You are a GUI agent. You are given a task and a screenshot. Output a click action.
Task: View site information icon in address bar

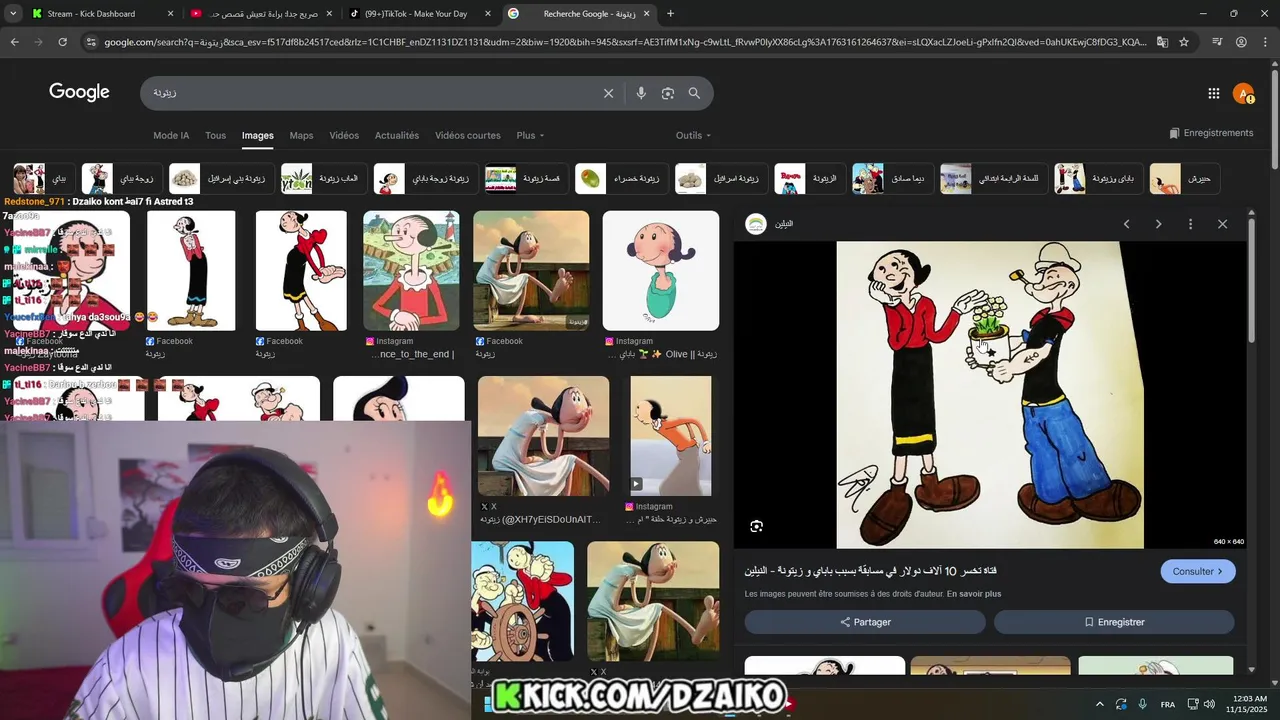(91, 42)
